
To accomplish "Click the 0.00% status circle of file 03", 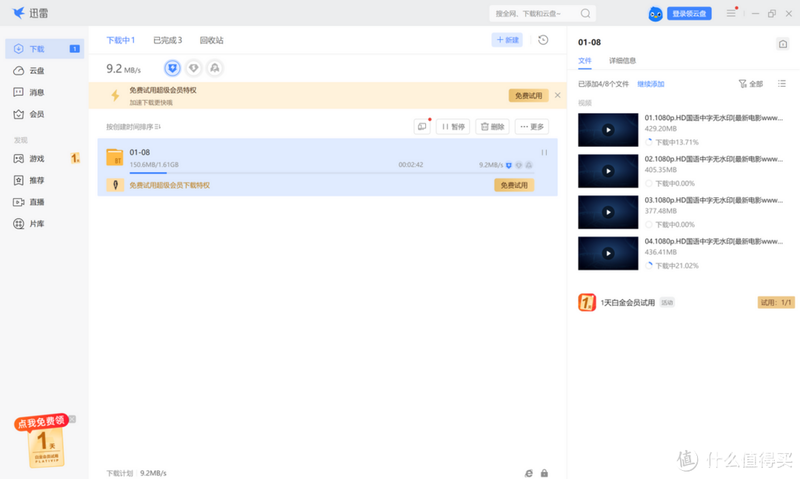I will [649, 224].
